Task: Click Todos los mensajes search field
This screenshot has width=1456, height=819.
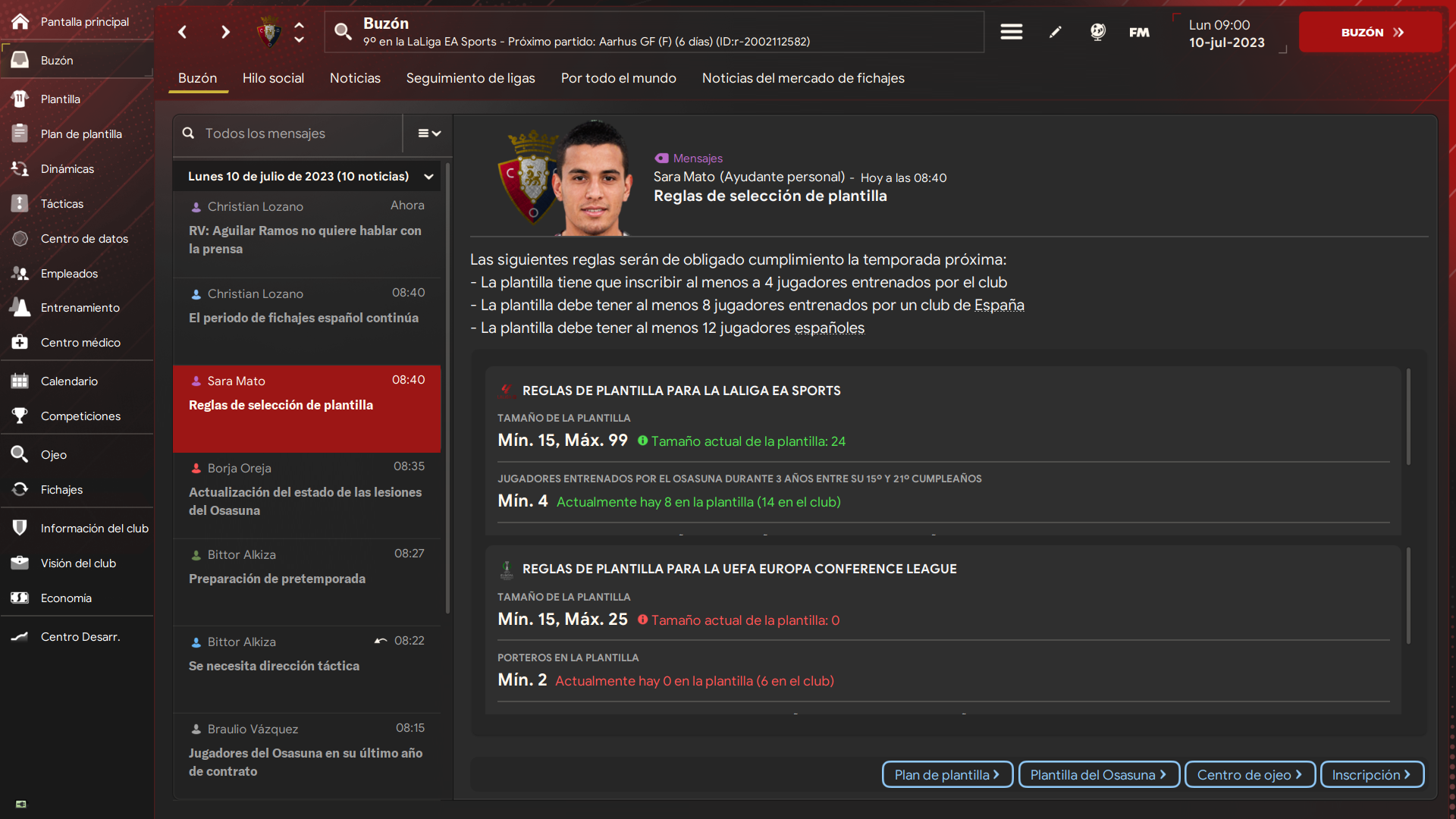Action: (287, 133)
